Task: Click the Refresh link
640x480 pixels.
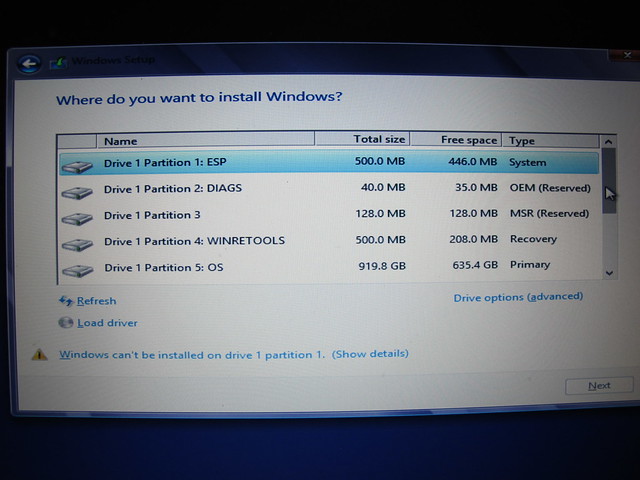Action: (x=96, y=301)
